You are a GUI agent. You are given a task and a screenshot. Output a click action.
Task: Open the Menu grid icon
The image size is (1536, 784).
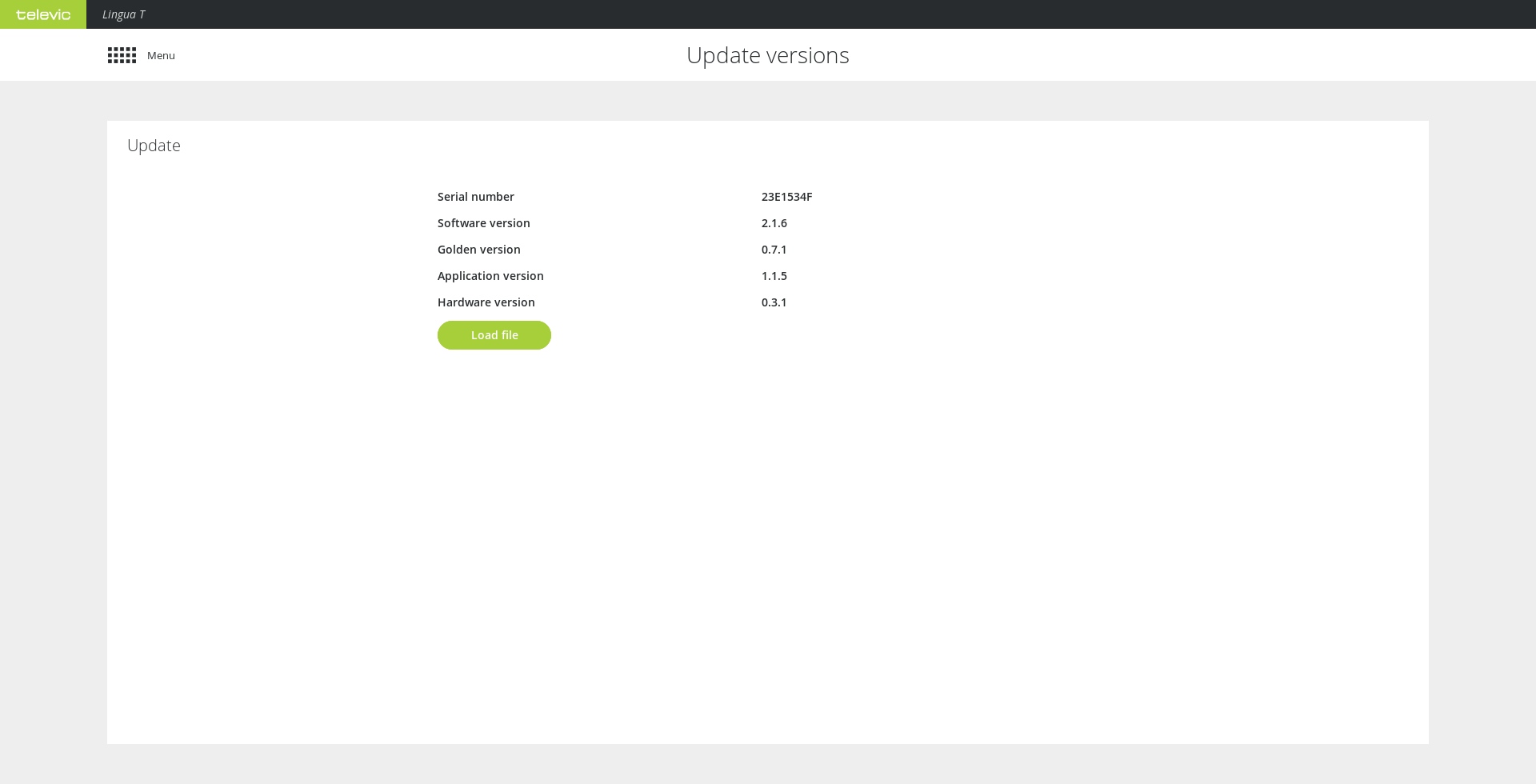click(x=122, y=55)
